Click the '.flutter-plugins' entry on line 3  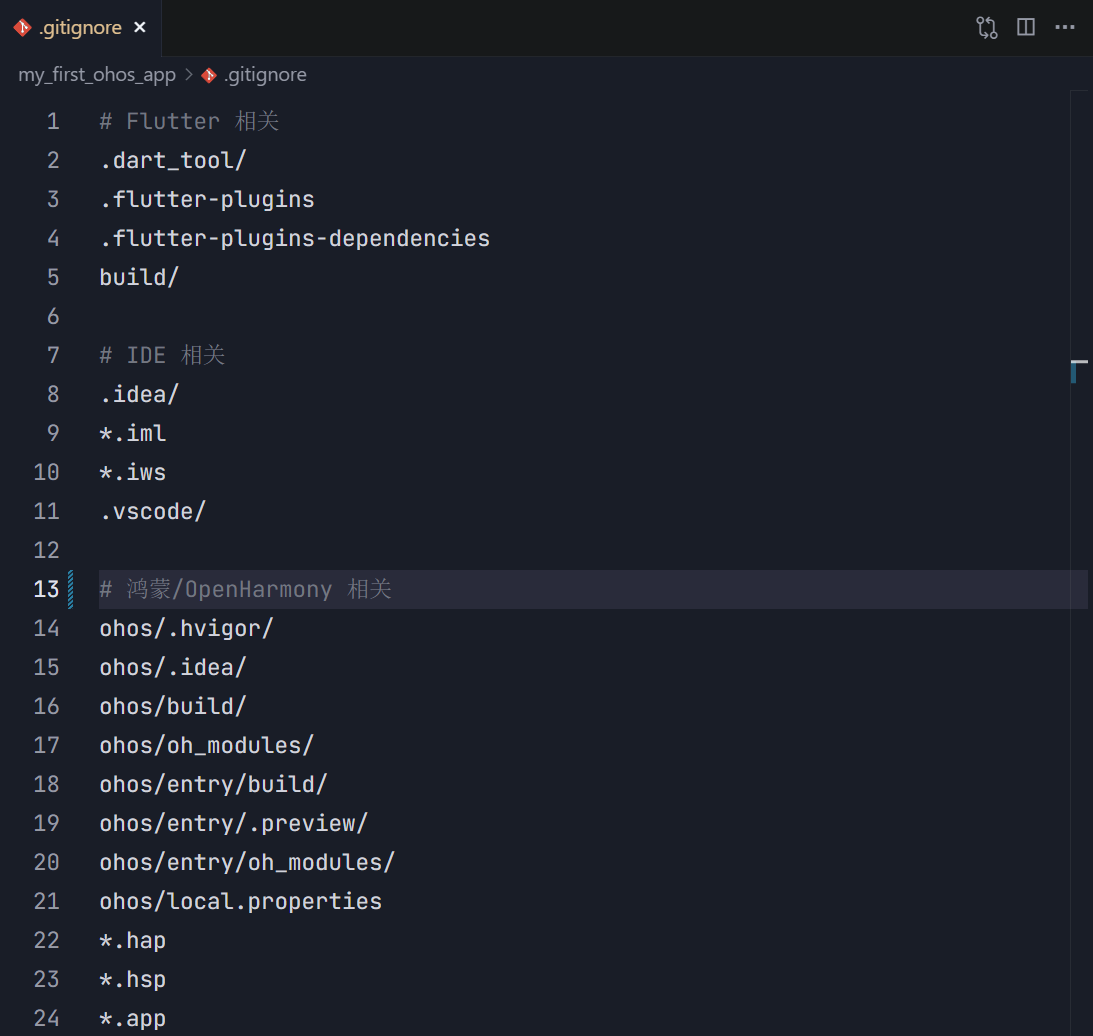click(x=207, y=199)
